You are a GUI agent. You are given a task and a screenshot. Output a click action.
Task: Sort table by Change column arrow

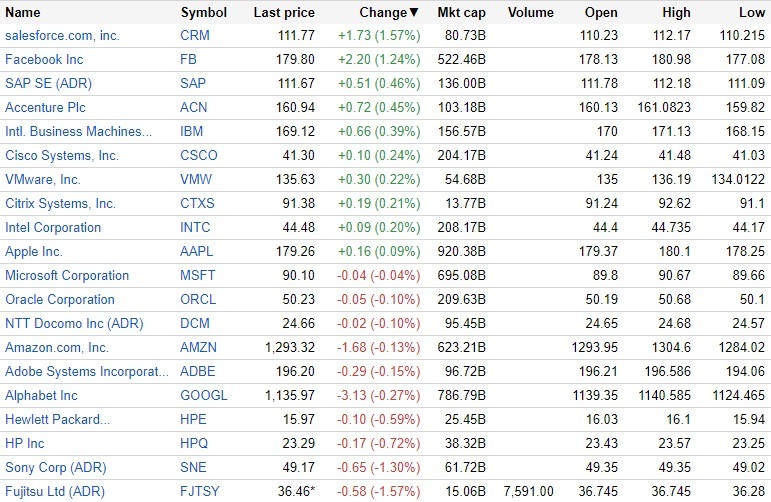(415, 13)
